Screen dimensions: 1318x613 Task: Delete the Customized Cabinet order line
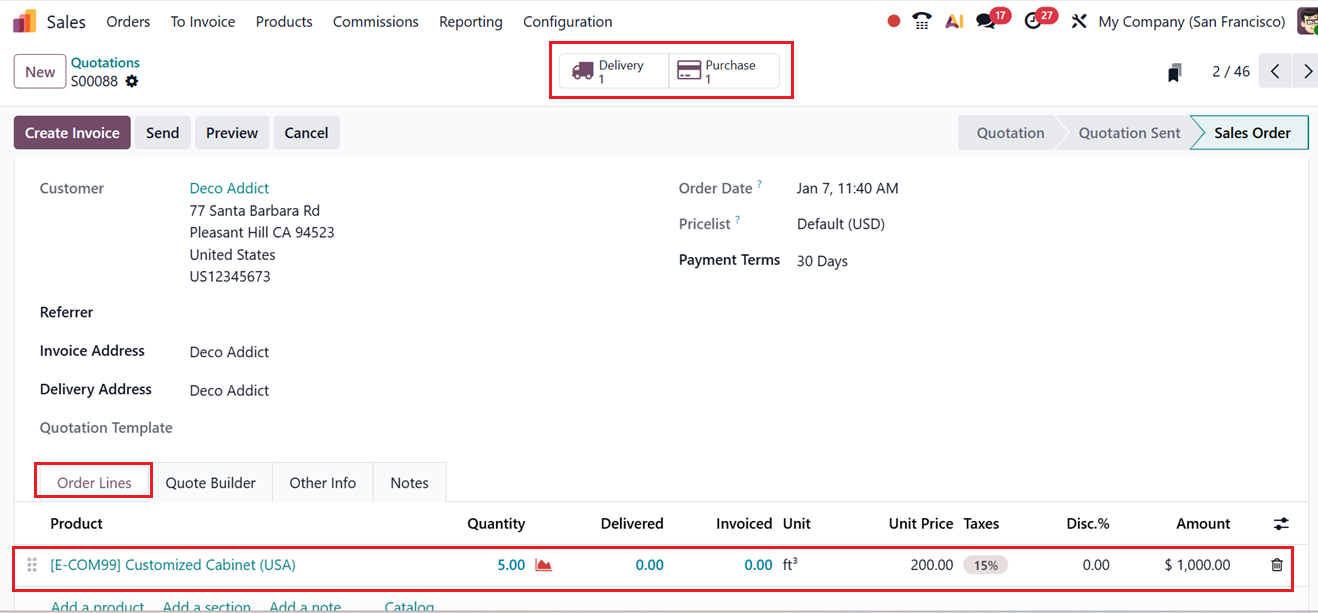1277,565
